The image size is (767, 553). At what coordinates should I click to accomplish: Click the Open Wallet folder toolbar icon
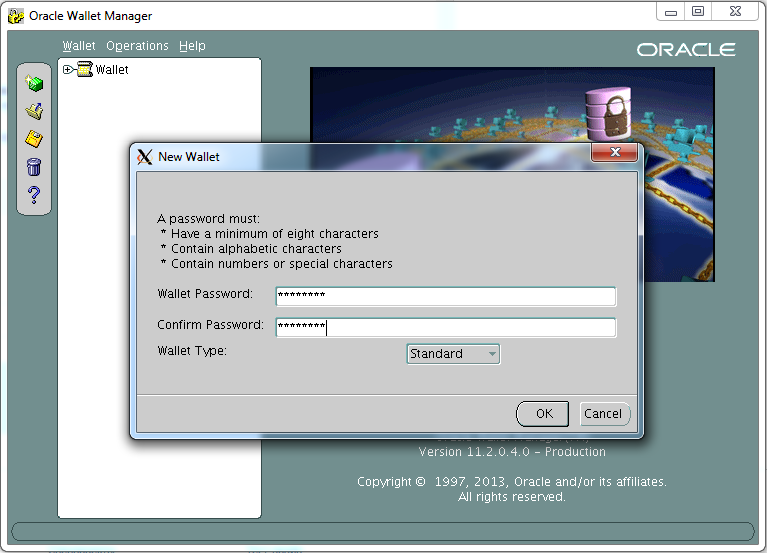tap(34, 111)
